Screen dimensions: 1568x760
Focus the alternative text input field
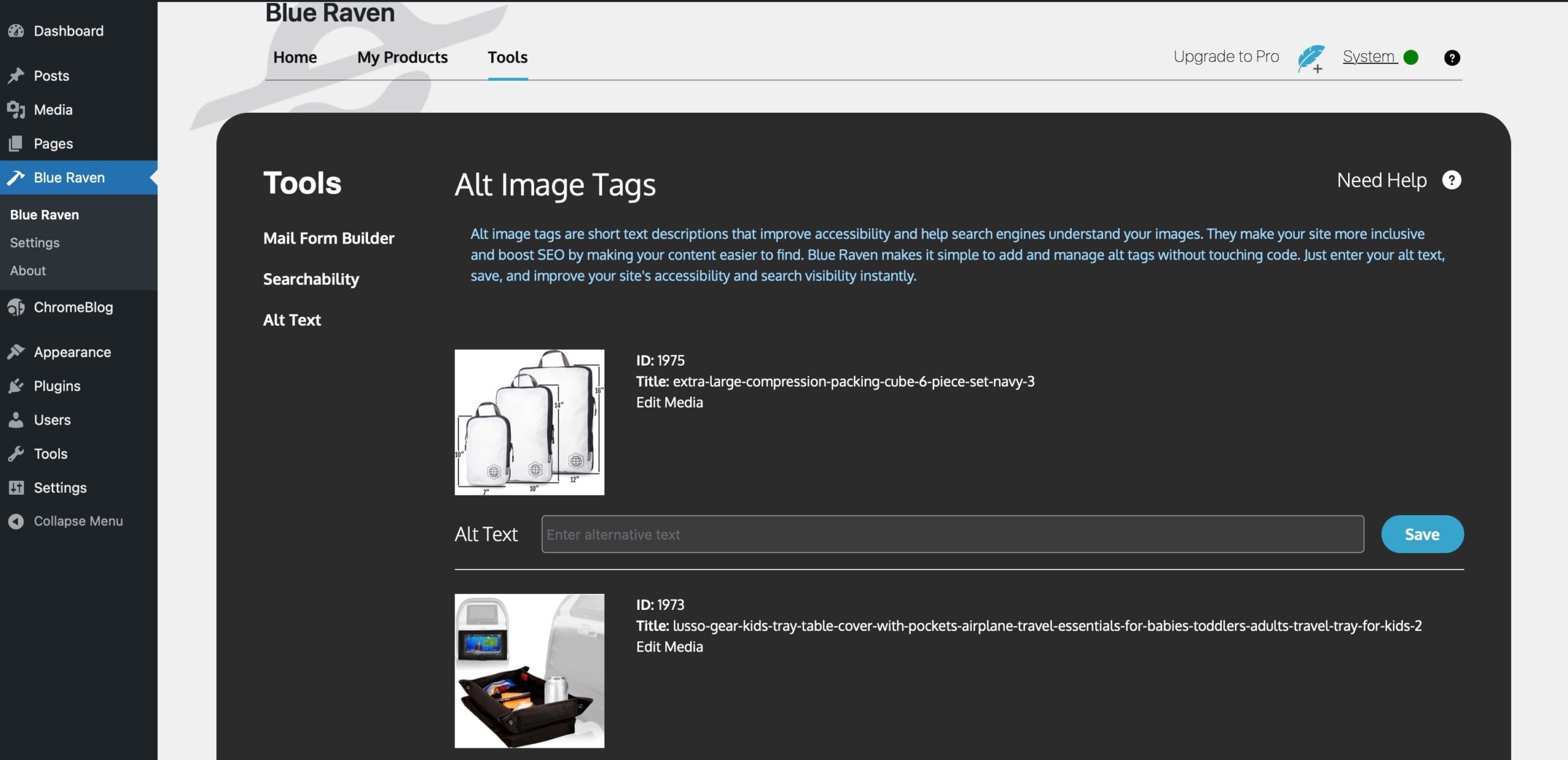click(x=952, y=534)
